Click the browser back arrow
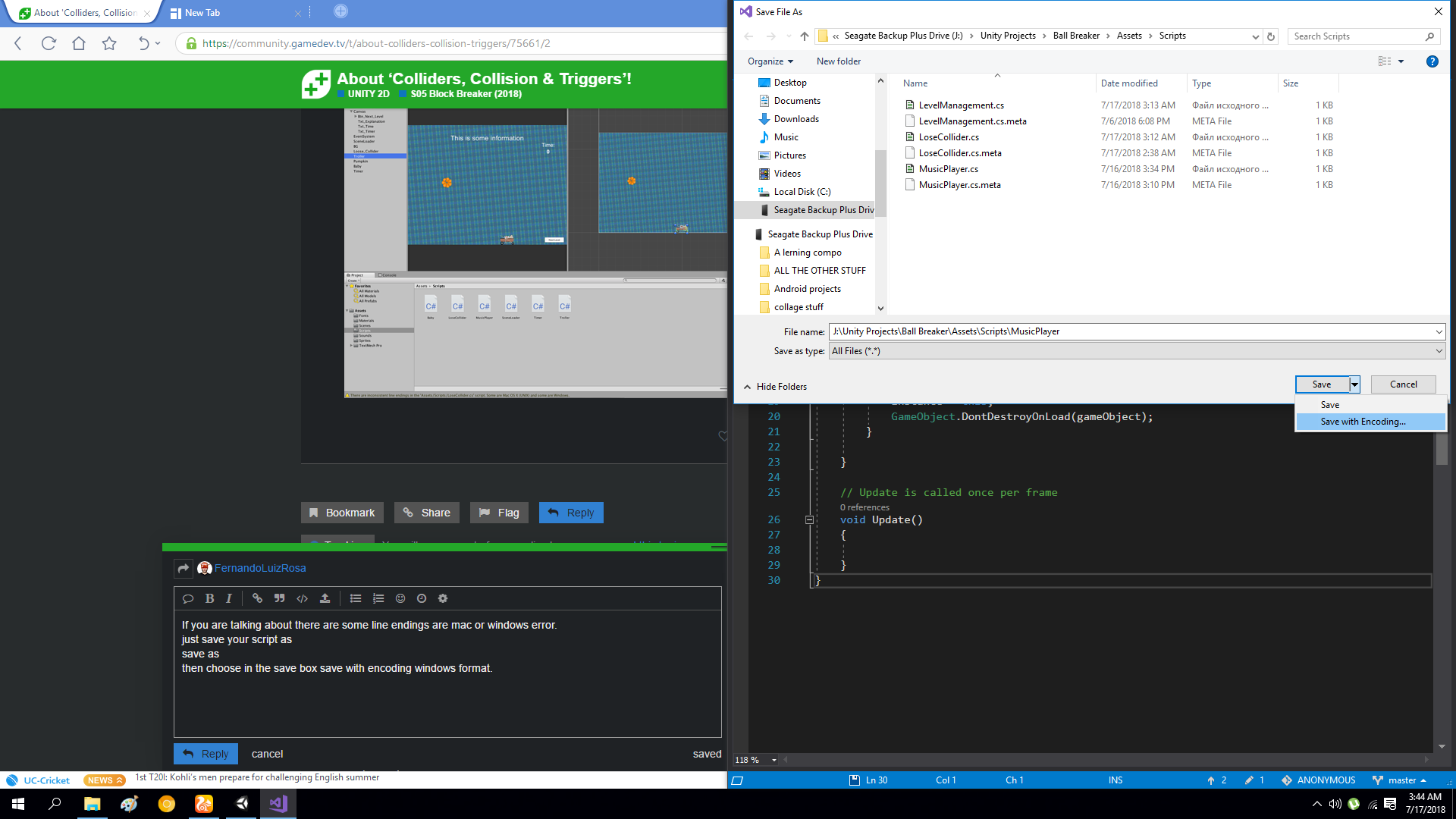The width and height of the screenshot is (1456, 819). (18, 43)
